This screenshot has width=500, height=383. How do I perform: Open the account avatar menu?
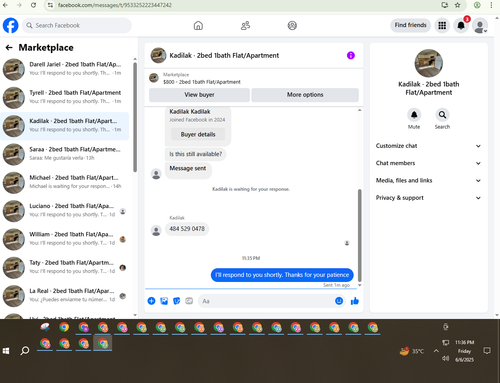pos(480,26)
